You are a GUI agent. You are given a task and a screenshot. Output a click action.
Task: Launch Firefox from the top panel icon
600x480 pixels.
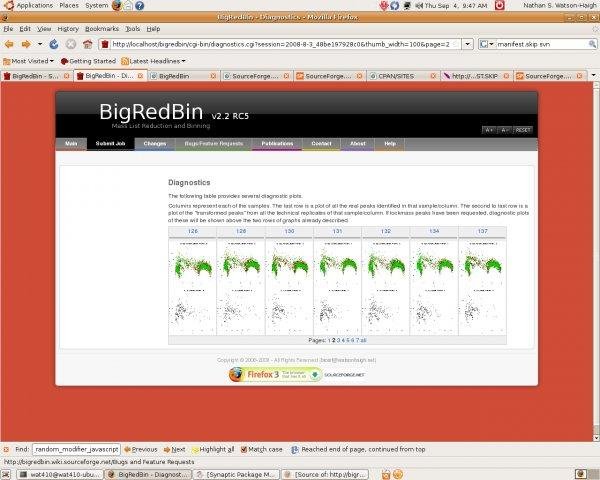117,5
